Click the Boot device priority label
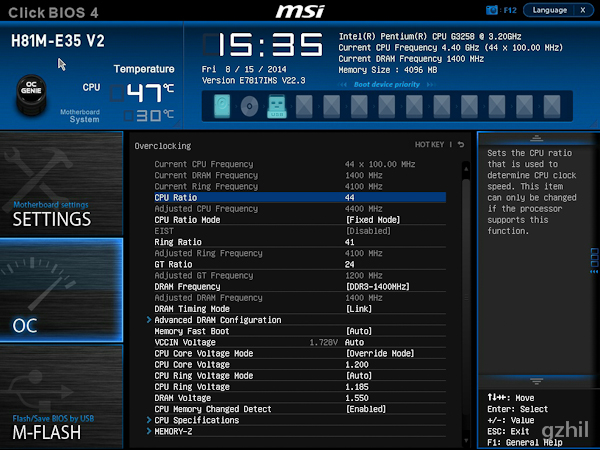Screen dimensions: 600x450 tap(387, 84)
